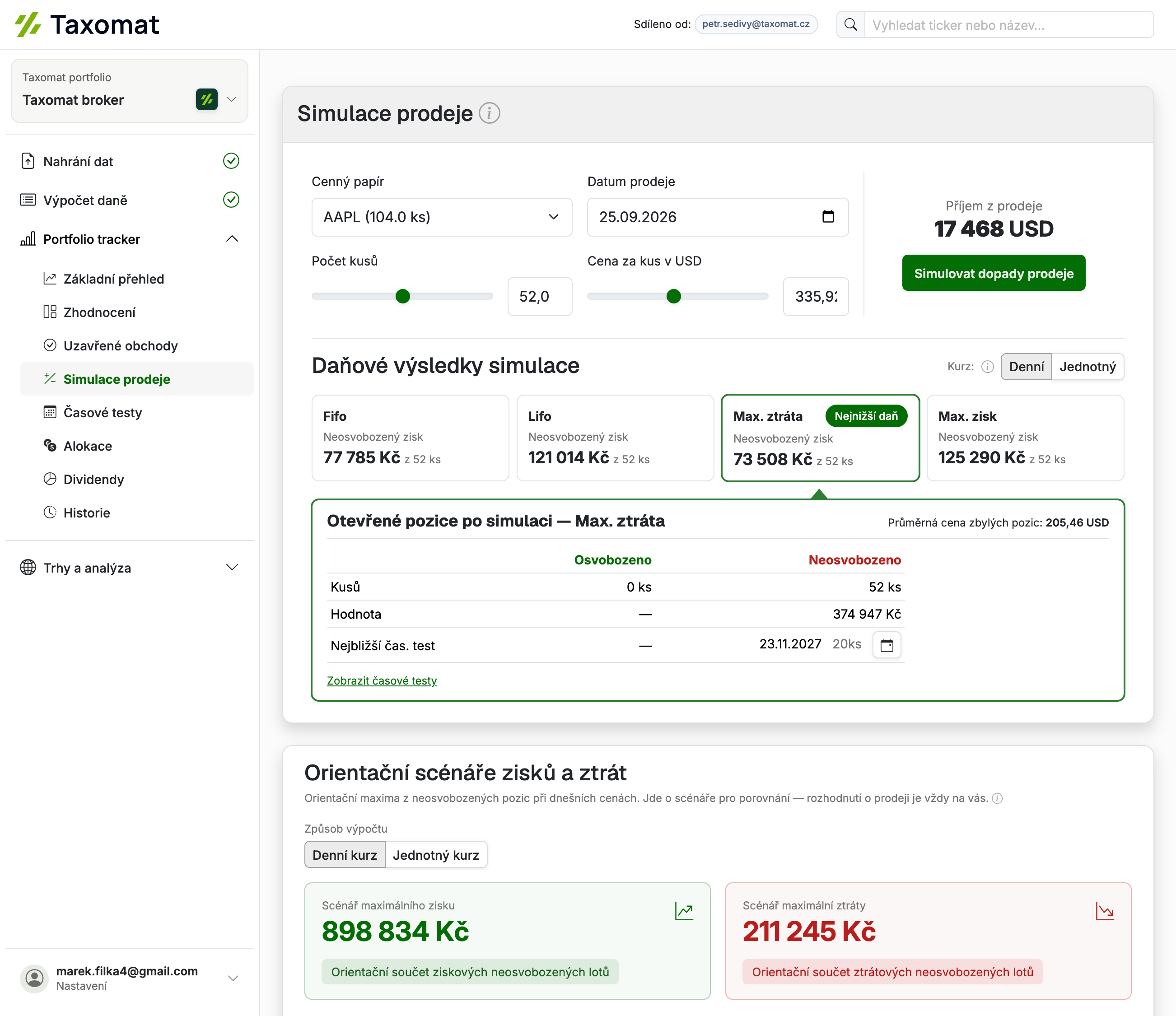Click falling chart icon in max loss card

click(x=1105, y=911)
